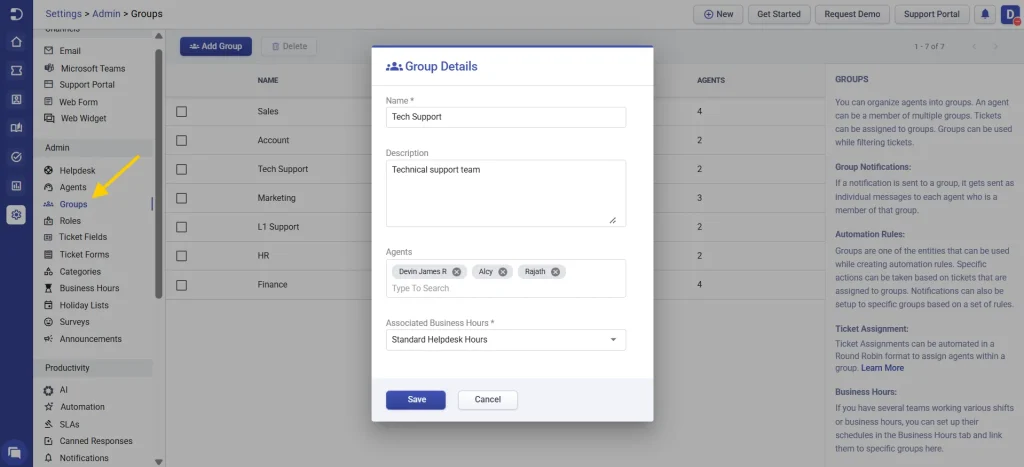Check the Sales group checkbox
The width and height of the screenshot is (1024, 467).
point(182,112)
